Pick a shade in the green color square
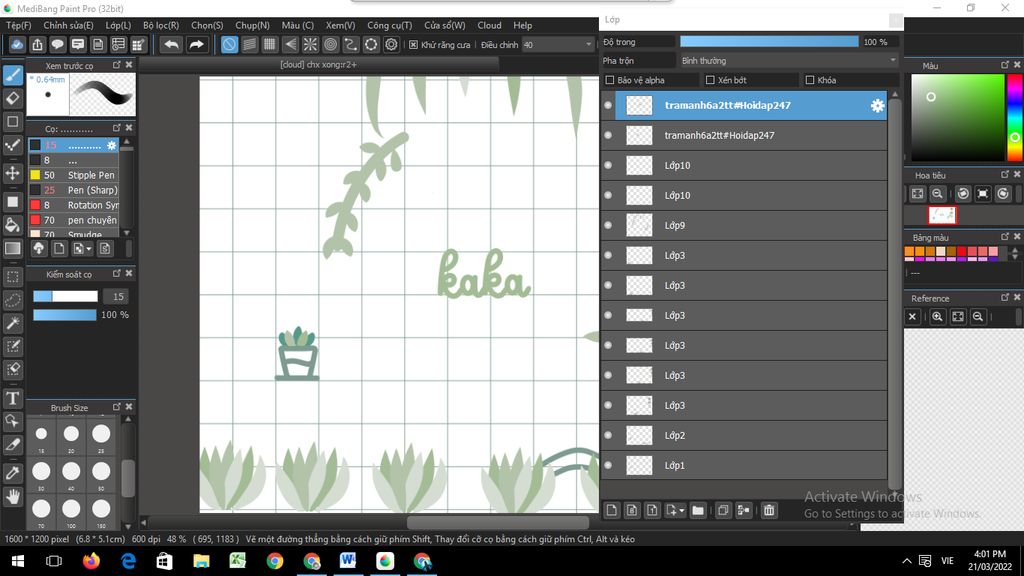 click(957, 118)
